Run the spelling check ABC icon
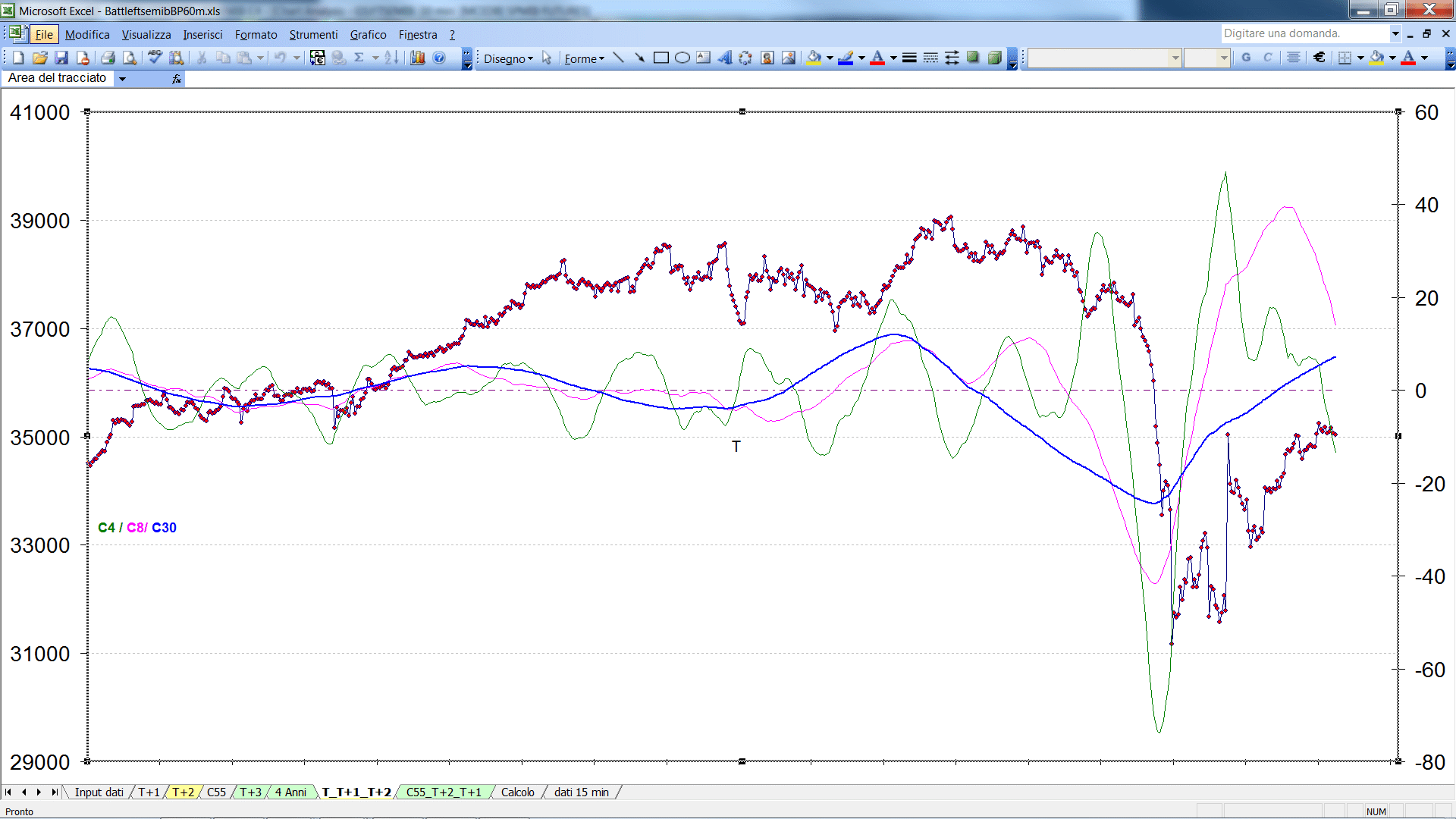Screen dimensions: 1456x819 point(155,58)
